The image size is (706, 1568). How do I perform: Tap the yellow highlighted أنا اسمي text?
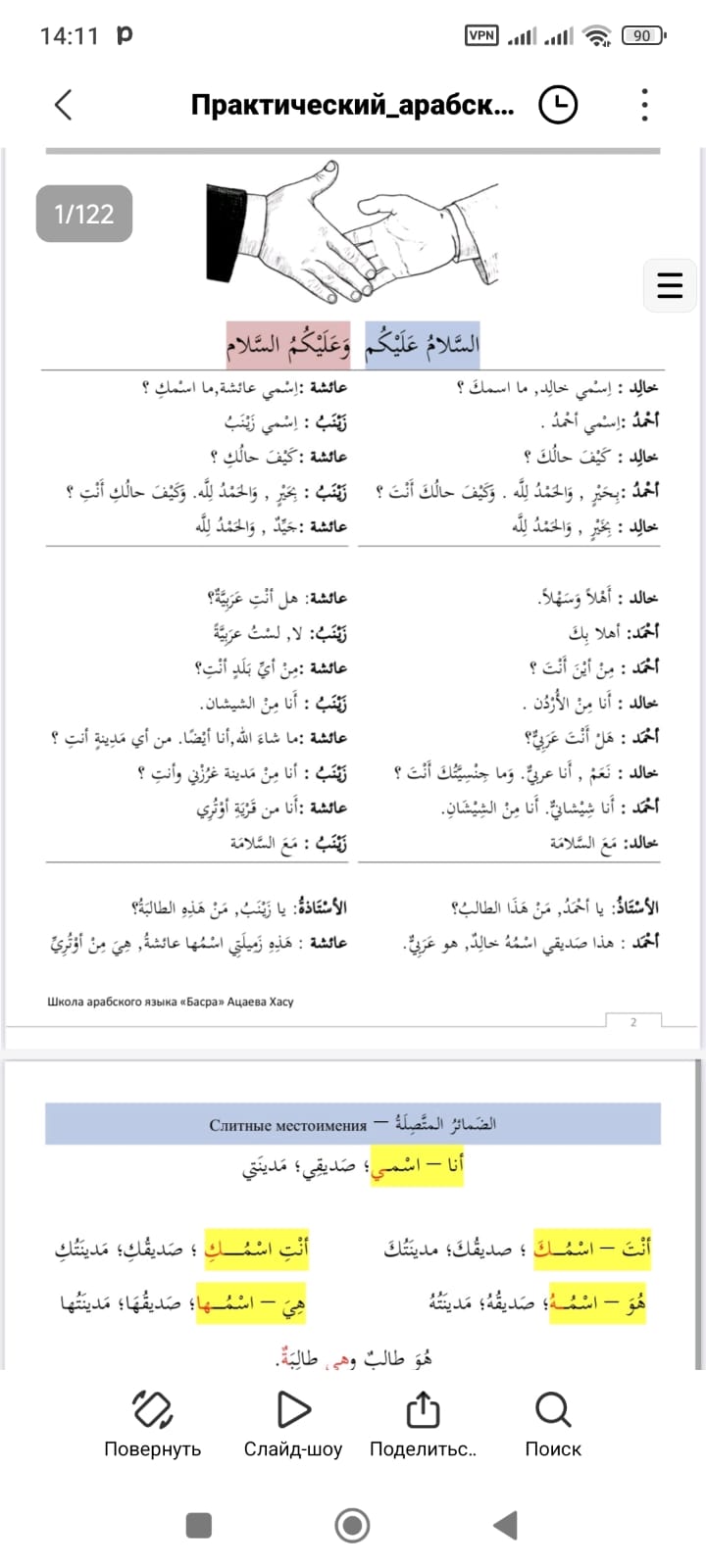(x=417, y=1165)
